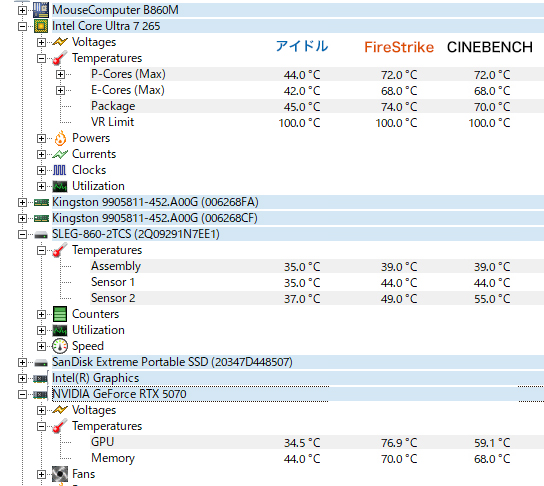Click the thermometer icon under SLEG-860-2TCS

click(x=60, y=250)
